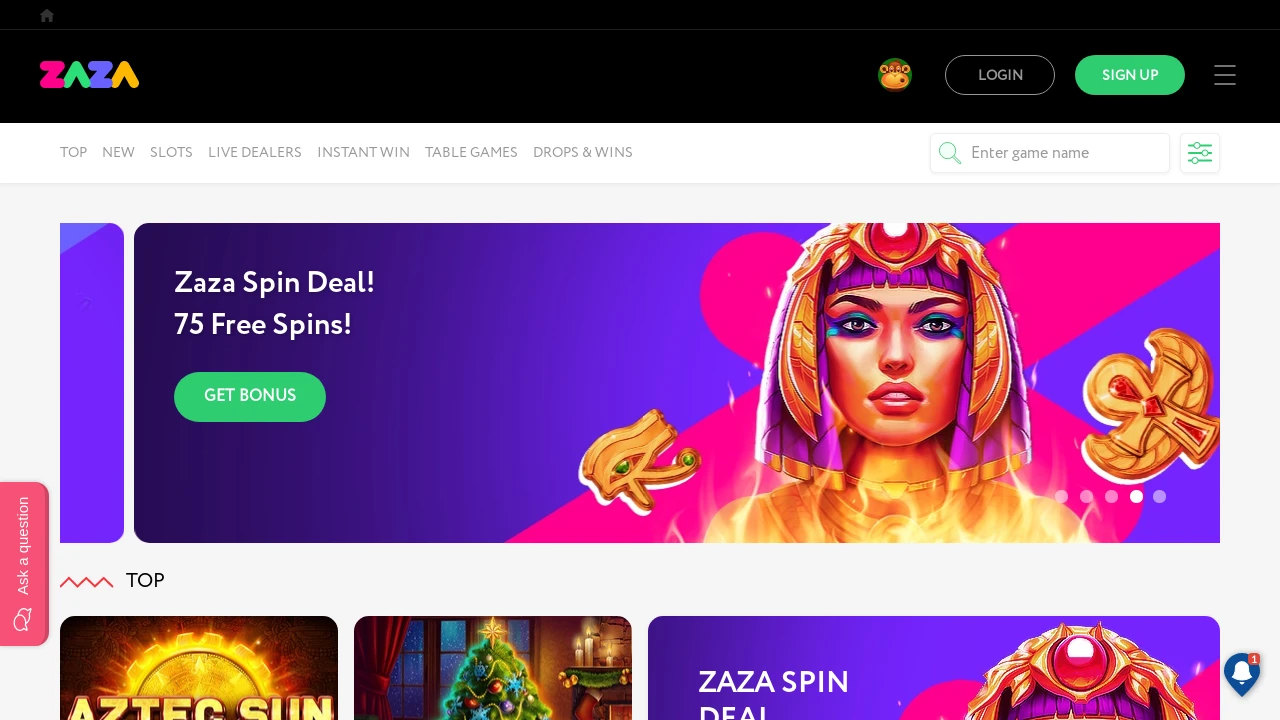Click the ZAZA logo
The height and width of the screenshot is (720, 1280).
[89, 75]
